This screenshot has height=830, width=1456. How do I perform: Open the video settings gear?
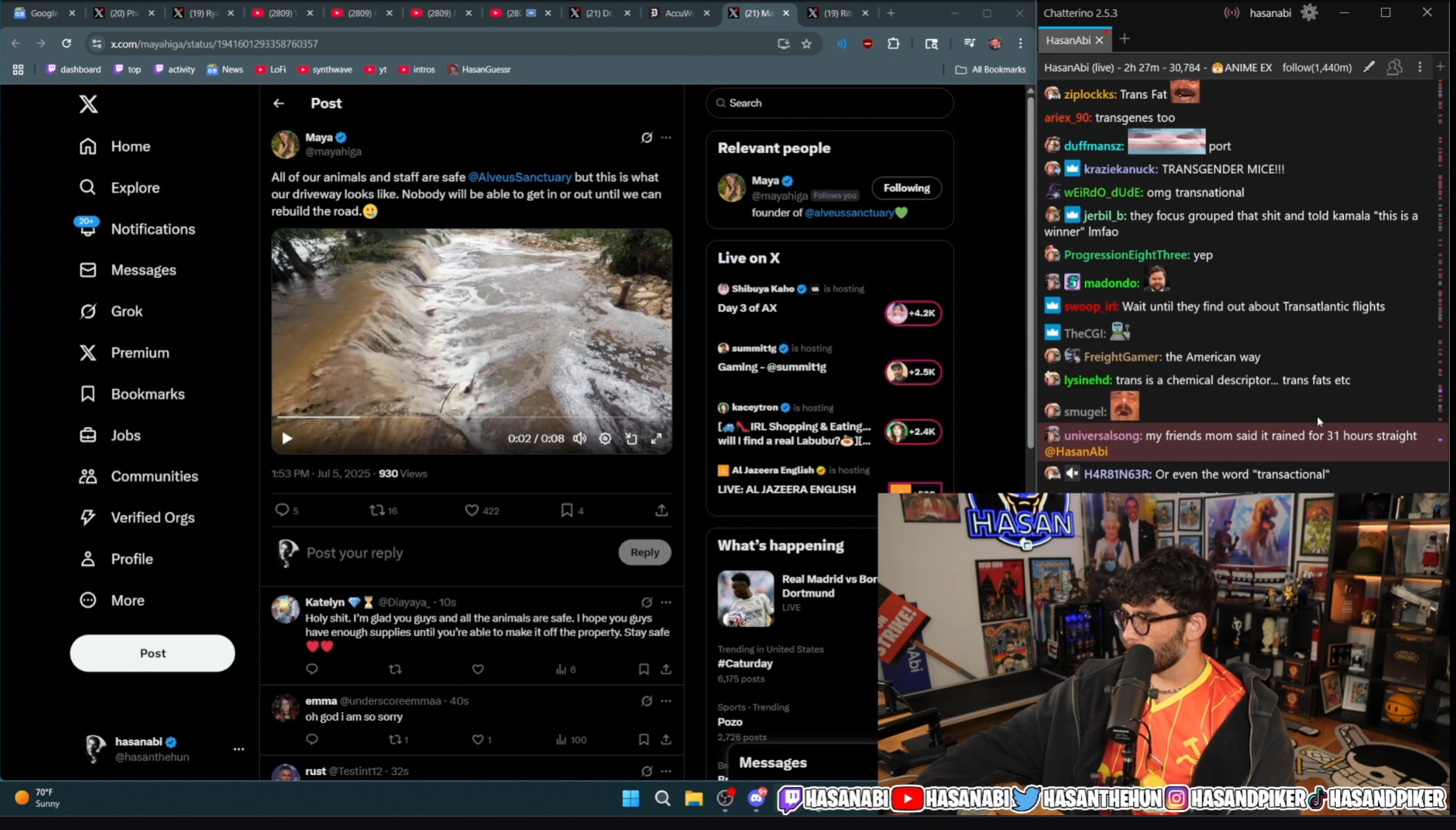tap(605, 438)
